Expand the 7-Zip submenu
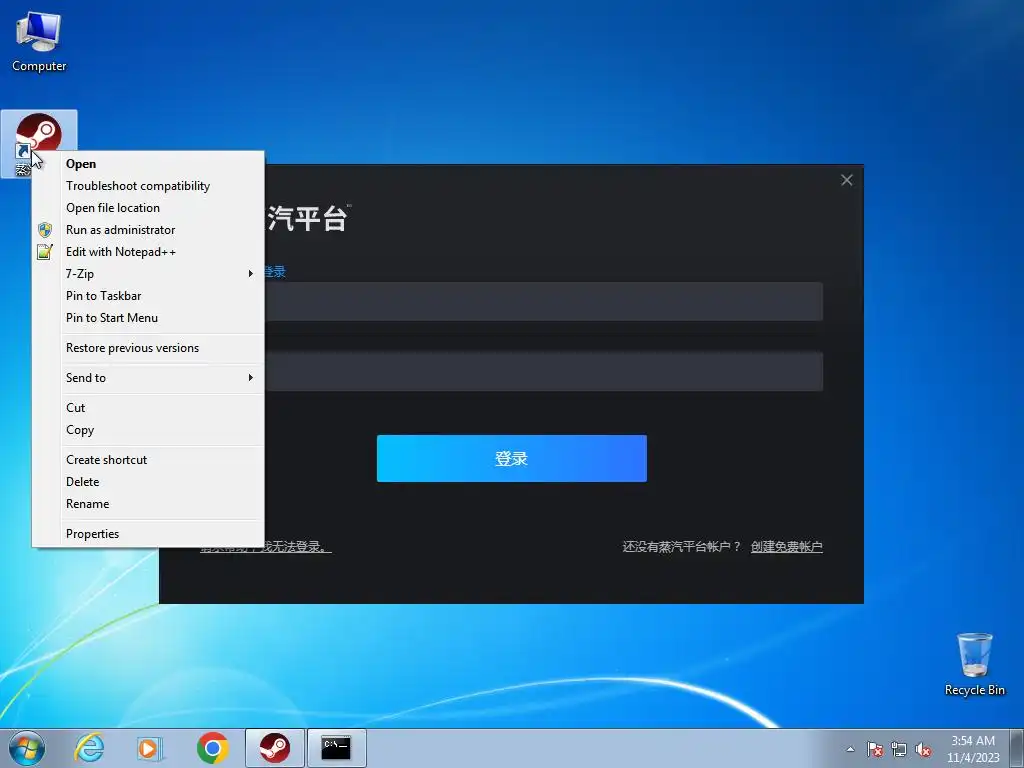The height and width of the screenshot is (768, 1024). point(149,274)
